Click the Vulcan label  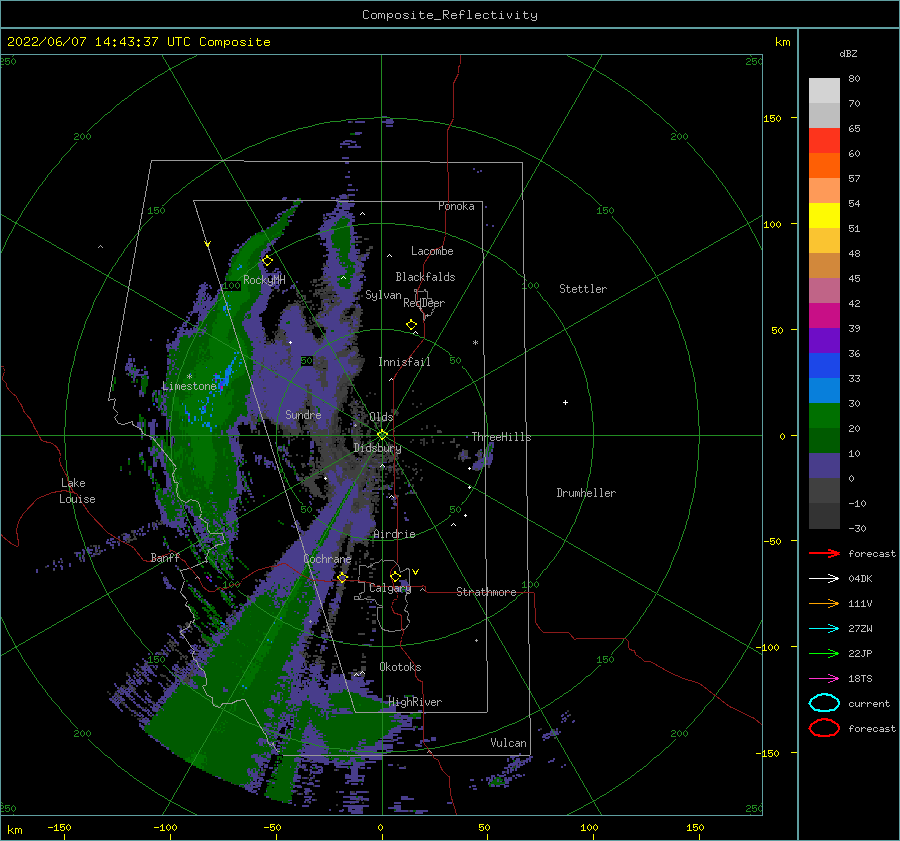[508, 743]
